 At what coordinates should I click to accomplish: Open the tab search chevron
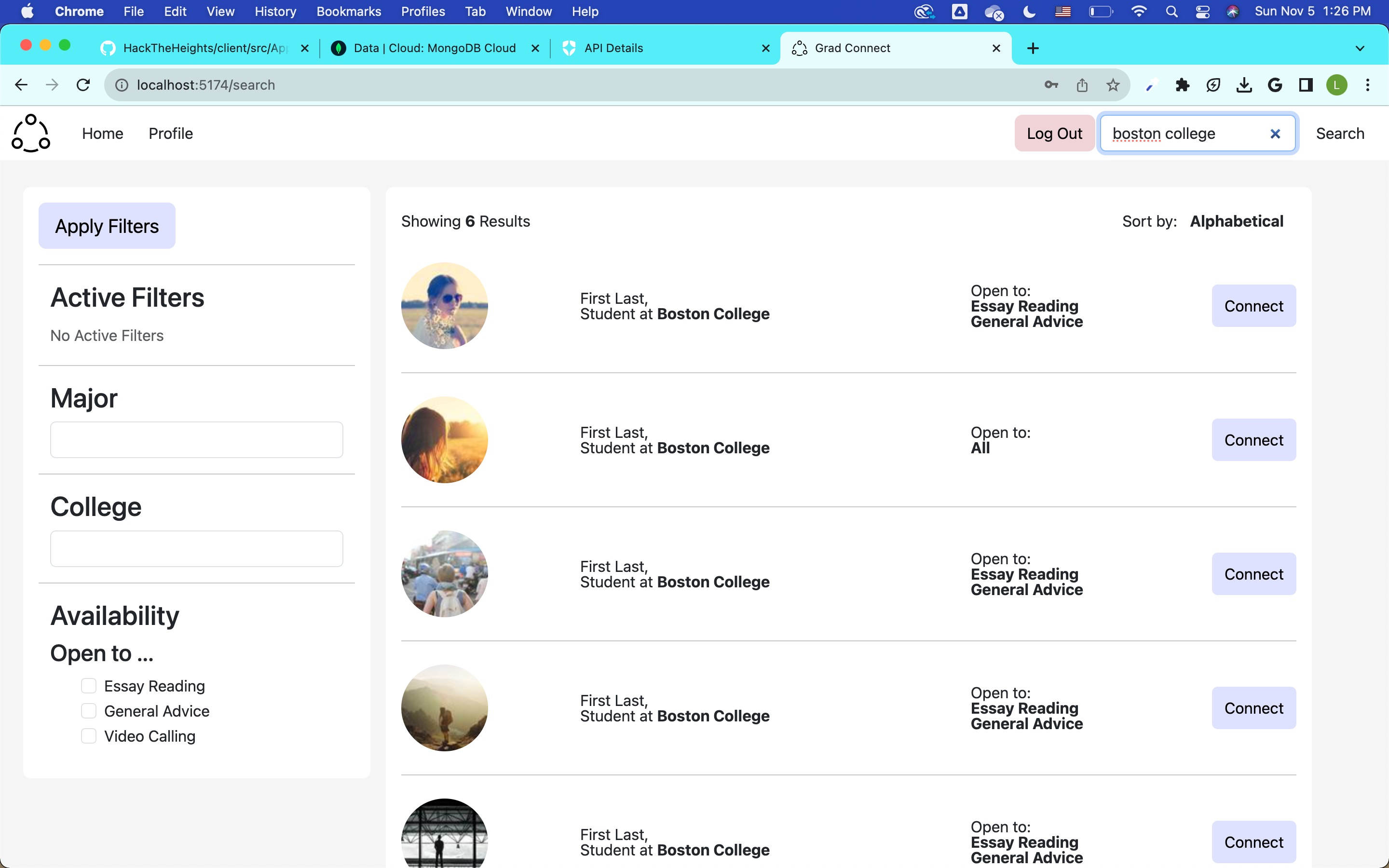coord(1360,48)
